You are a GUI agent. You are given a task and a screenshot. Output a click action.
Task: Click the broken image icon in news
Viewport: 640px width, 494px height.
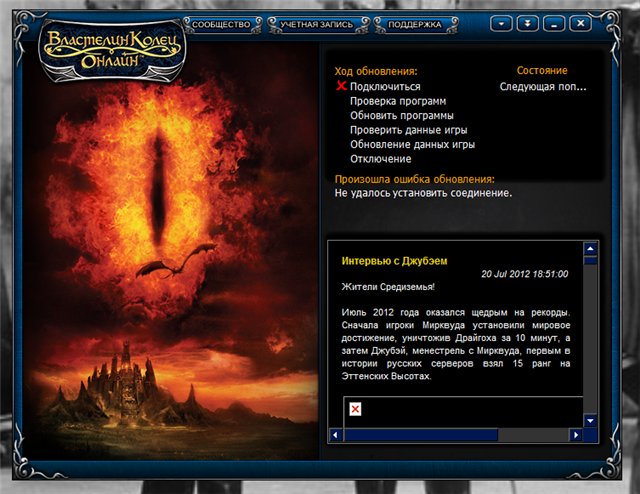355,410
